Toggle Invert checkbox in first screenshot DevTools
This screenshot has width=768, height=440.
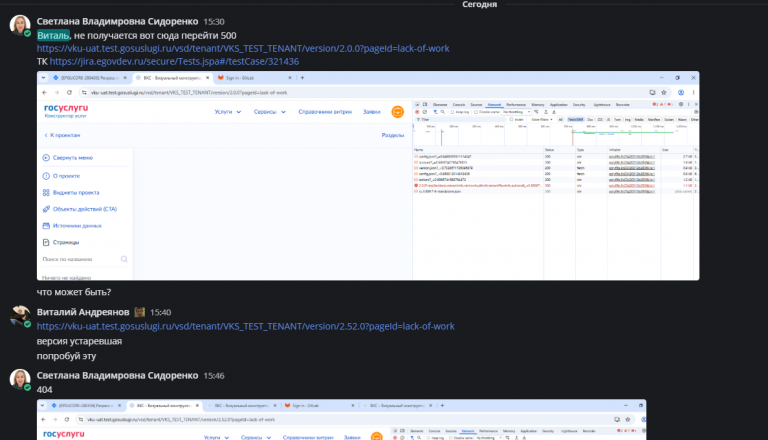(x=511, y=120)
